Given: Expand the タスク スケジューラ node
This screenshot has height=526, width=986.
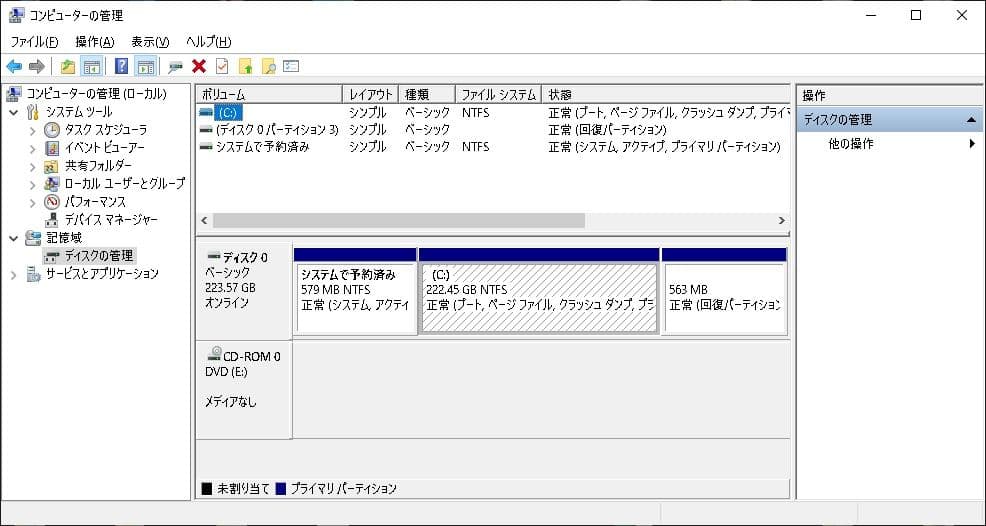Looking at the screenshot, I should click(33, 131).
